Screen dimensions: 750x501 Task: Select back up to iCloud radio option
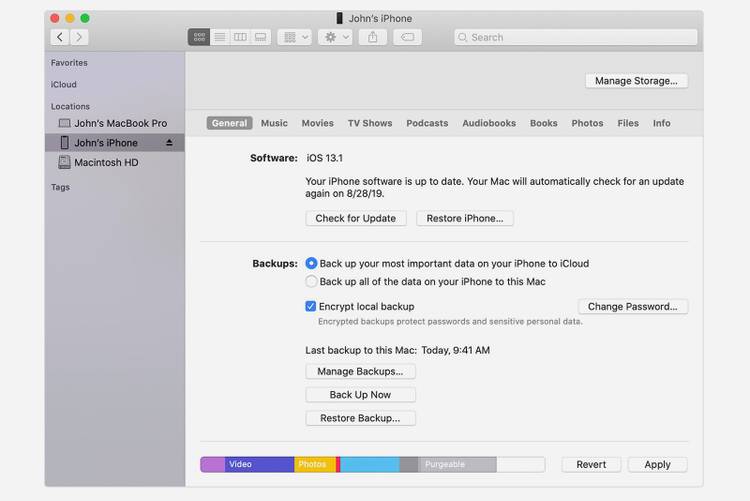click(311, 263)
